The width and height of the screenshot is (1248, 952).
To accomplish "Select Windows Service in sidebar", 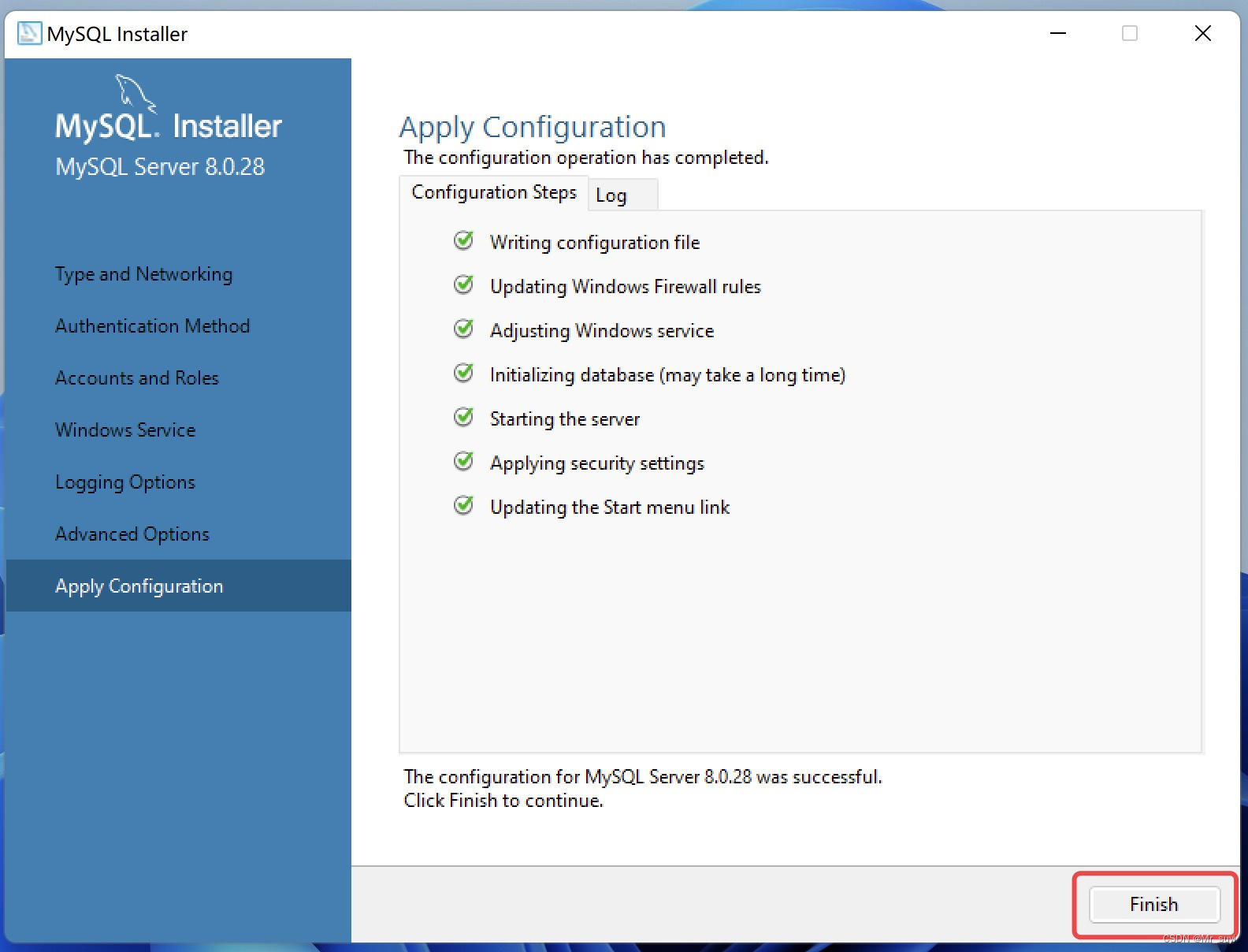I will (x=178, y=430).
